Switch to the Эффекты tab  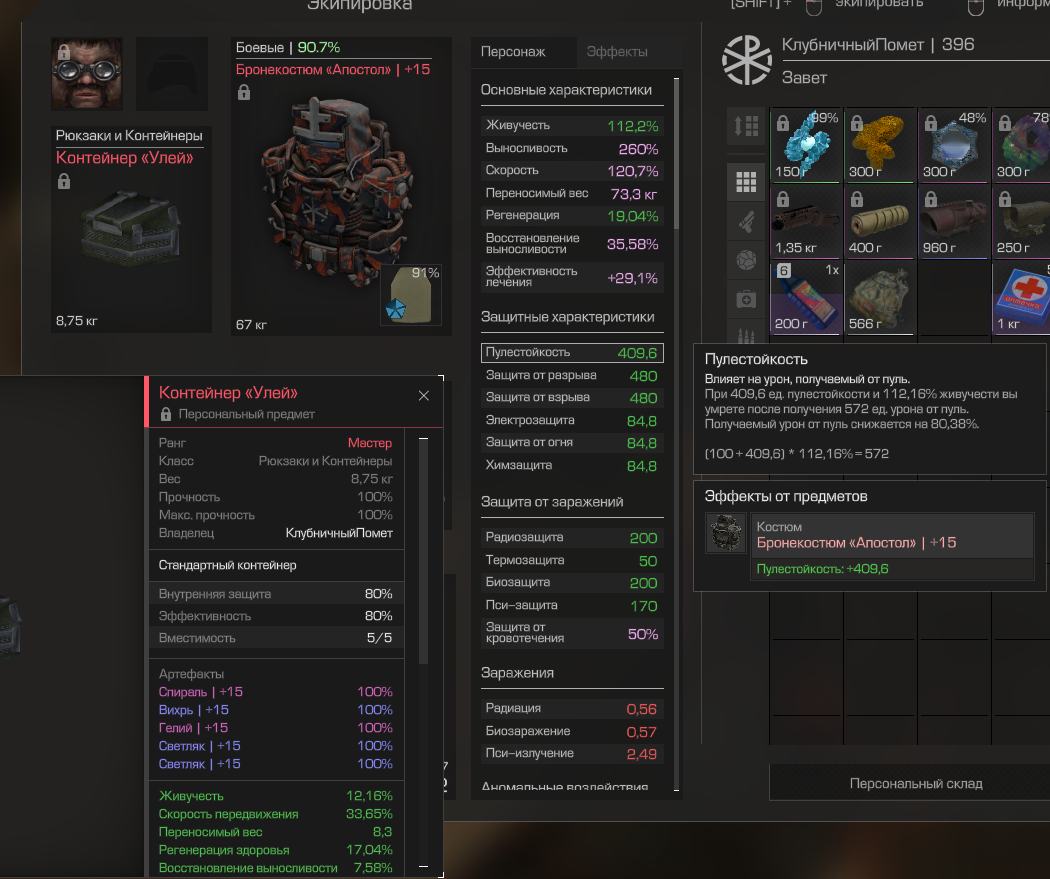click(617, 52)
